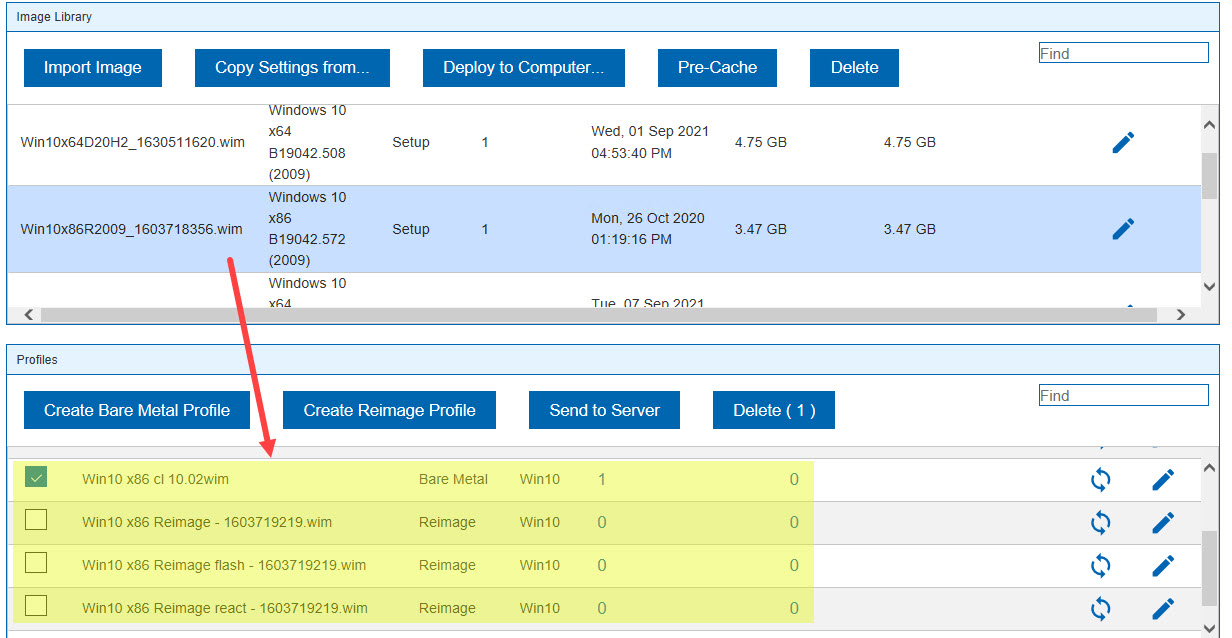Click the Image Library vertical scrollbar thumb
This screenshot has height=638, width=1232.
point(1209,176)
